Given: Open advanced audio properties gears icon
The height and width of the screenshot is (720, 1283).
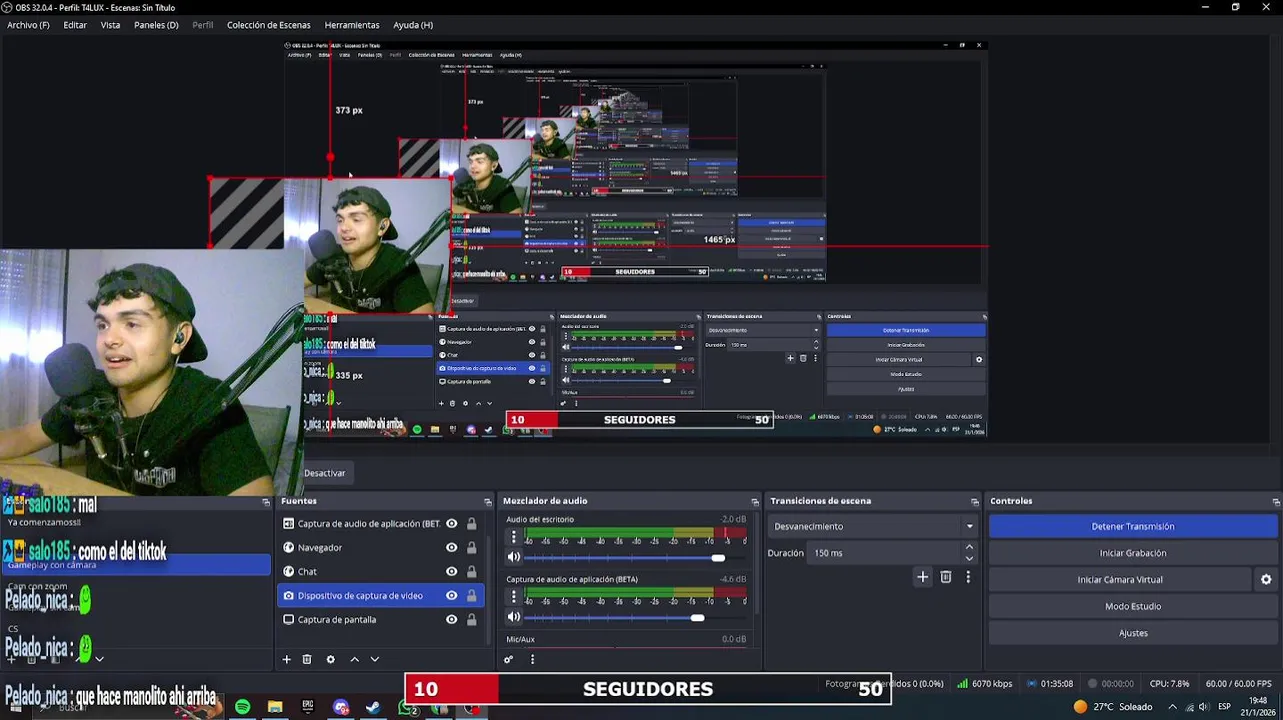Looking at the screenshot, I should pyautogui.click(x=508, y=659).
